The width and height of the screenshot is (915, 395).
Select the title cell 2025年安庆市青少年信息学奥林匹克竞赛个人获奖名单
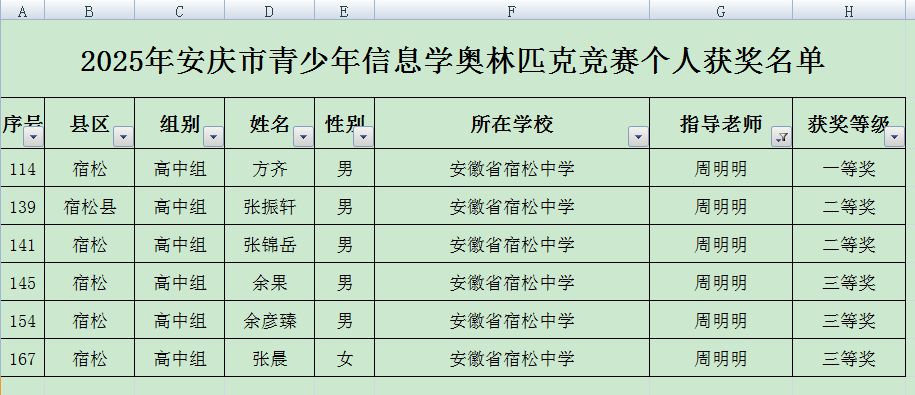click(x=453, y=59)
